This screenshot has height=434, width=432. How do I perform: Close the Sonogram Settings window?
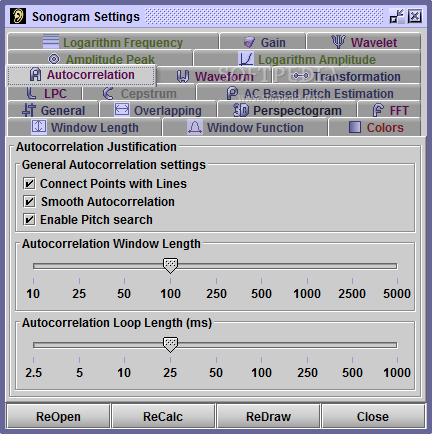tap(415, 16)
